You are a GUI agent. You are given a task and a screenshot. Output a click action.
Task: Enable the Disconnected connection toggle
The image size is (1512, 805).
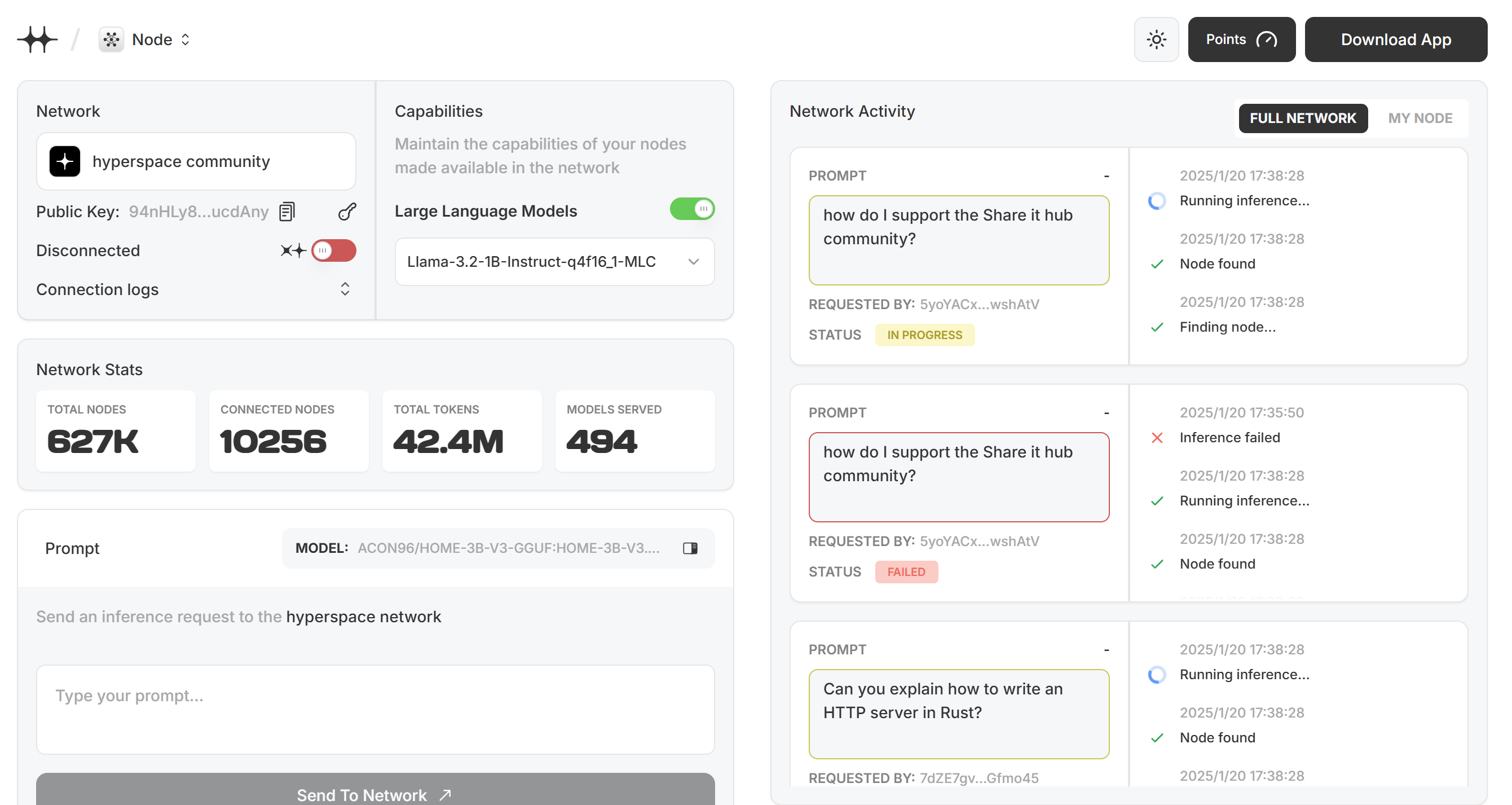333,250
